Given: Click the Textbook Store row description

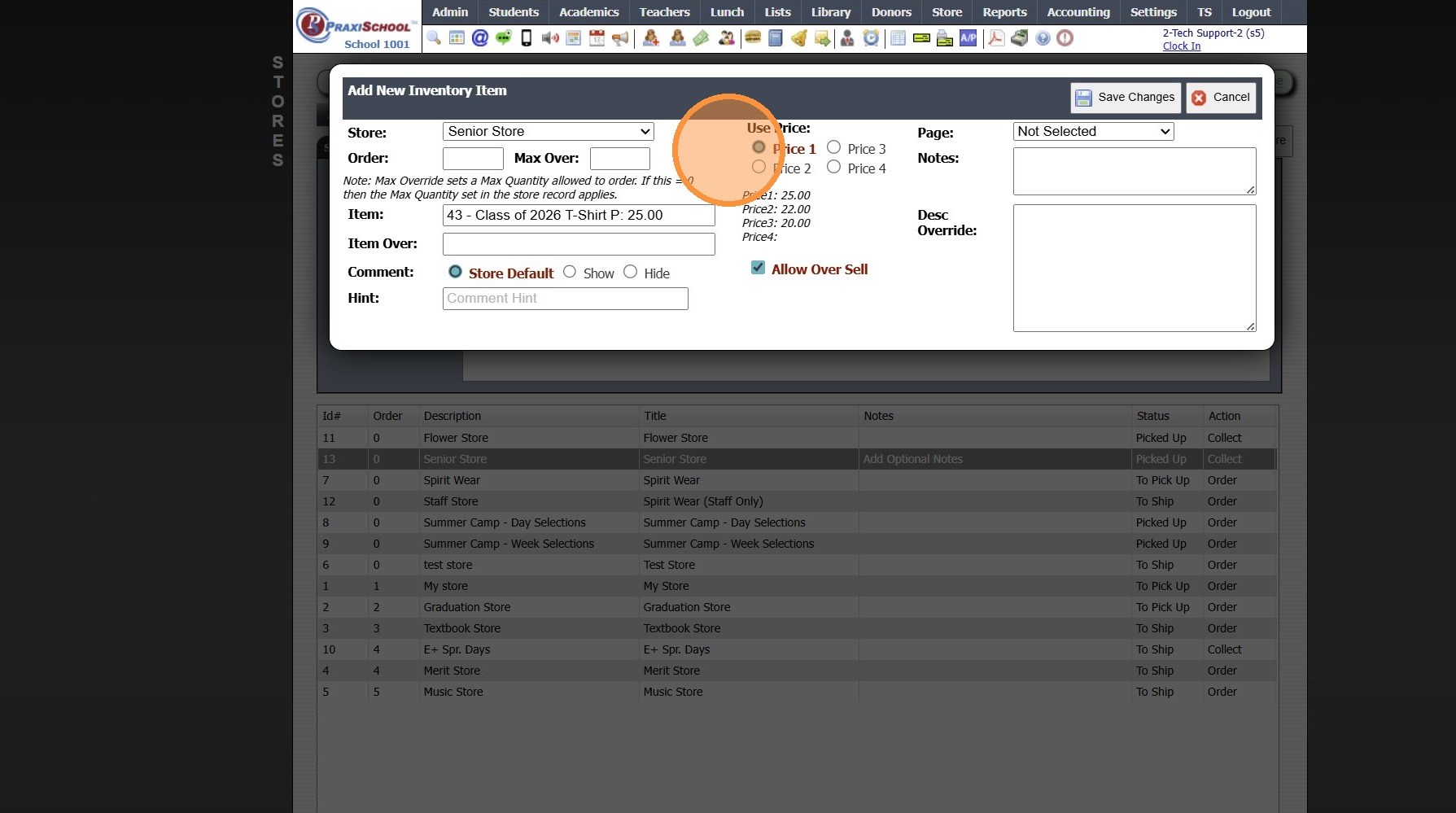Looking at the screenshot, I should click(462, 628).
